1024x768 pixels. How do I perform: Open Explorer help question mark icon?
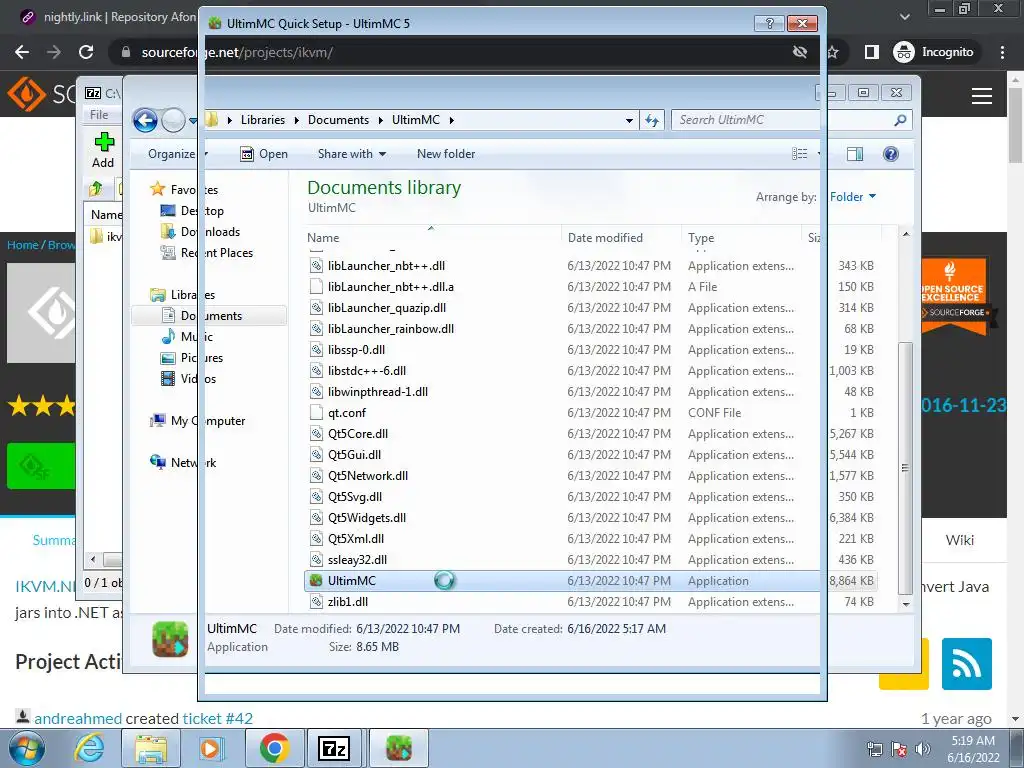tap(891, 154)
